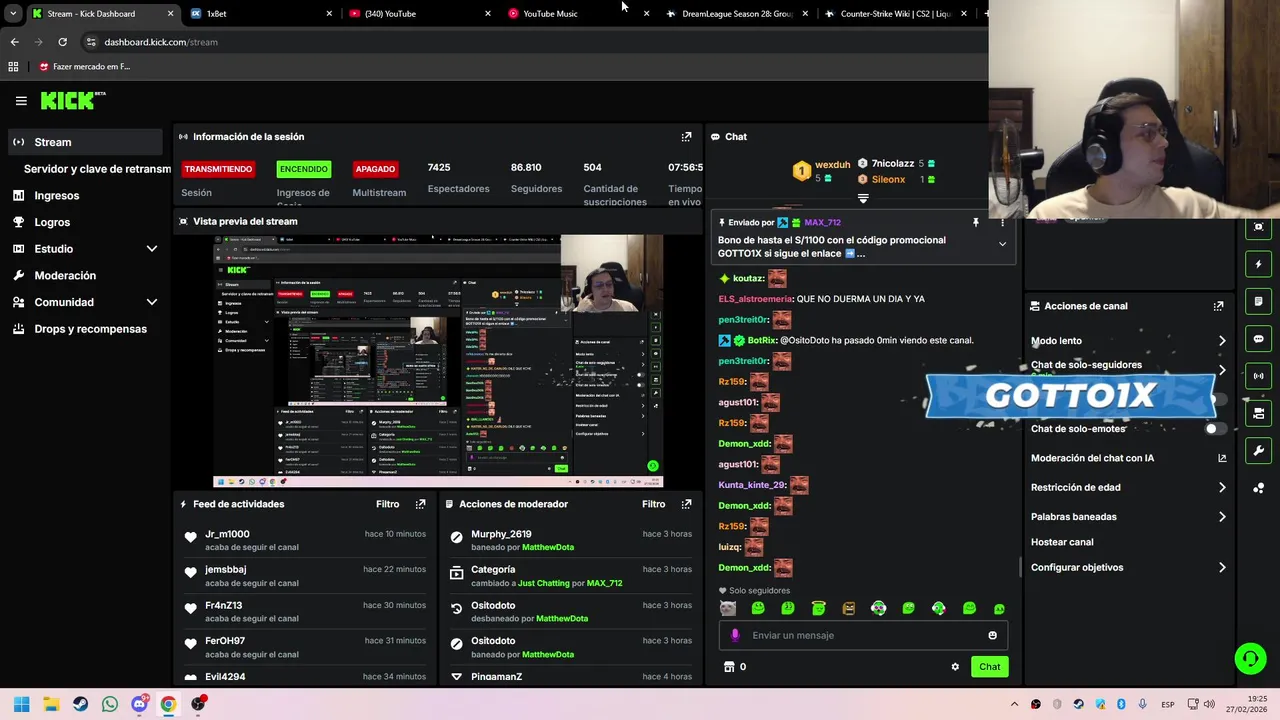Open Stream in the sidebar
Image resolution: width=1280 pixels, height=720 pixels.
tap(85, 142)
